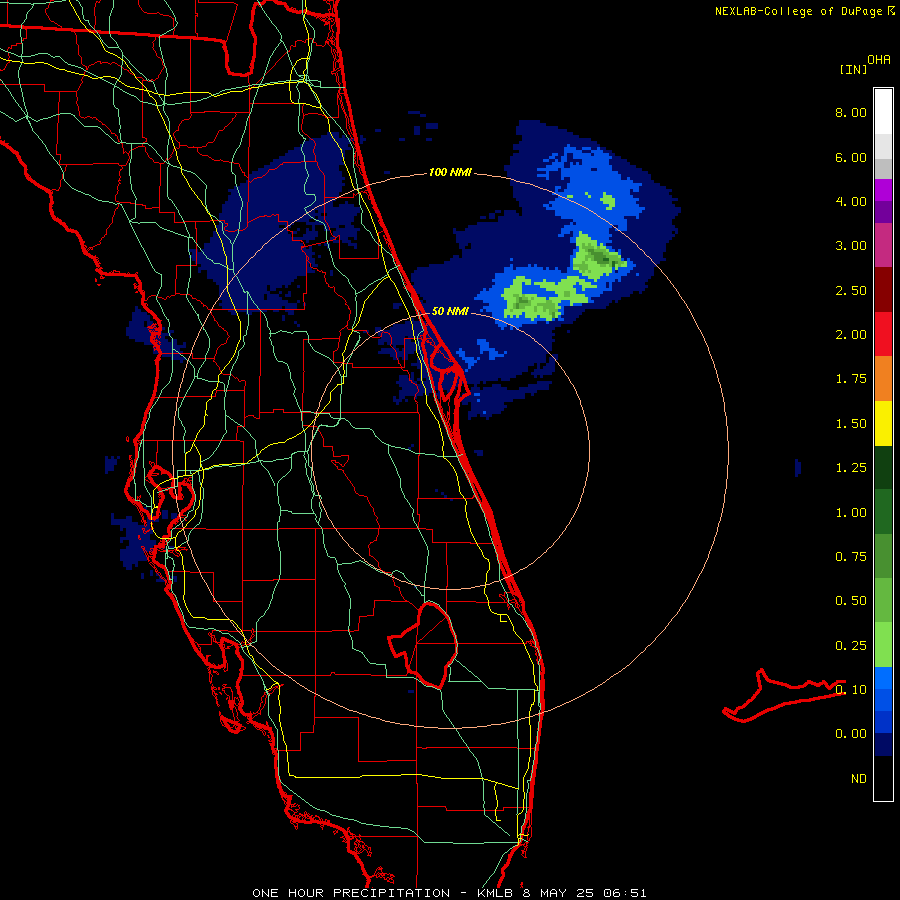Click the 1.25 legend value

pyautogui.click(x=851, y=468)
